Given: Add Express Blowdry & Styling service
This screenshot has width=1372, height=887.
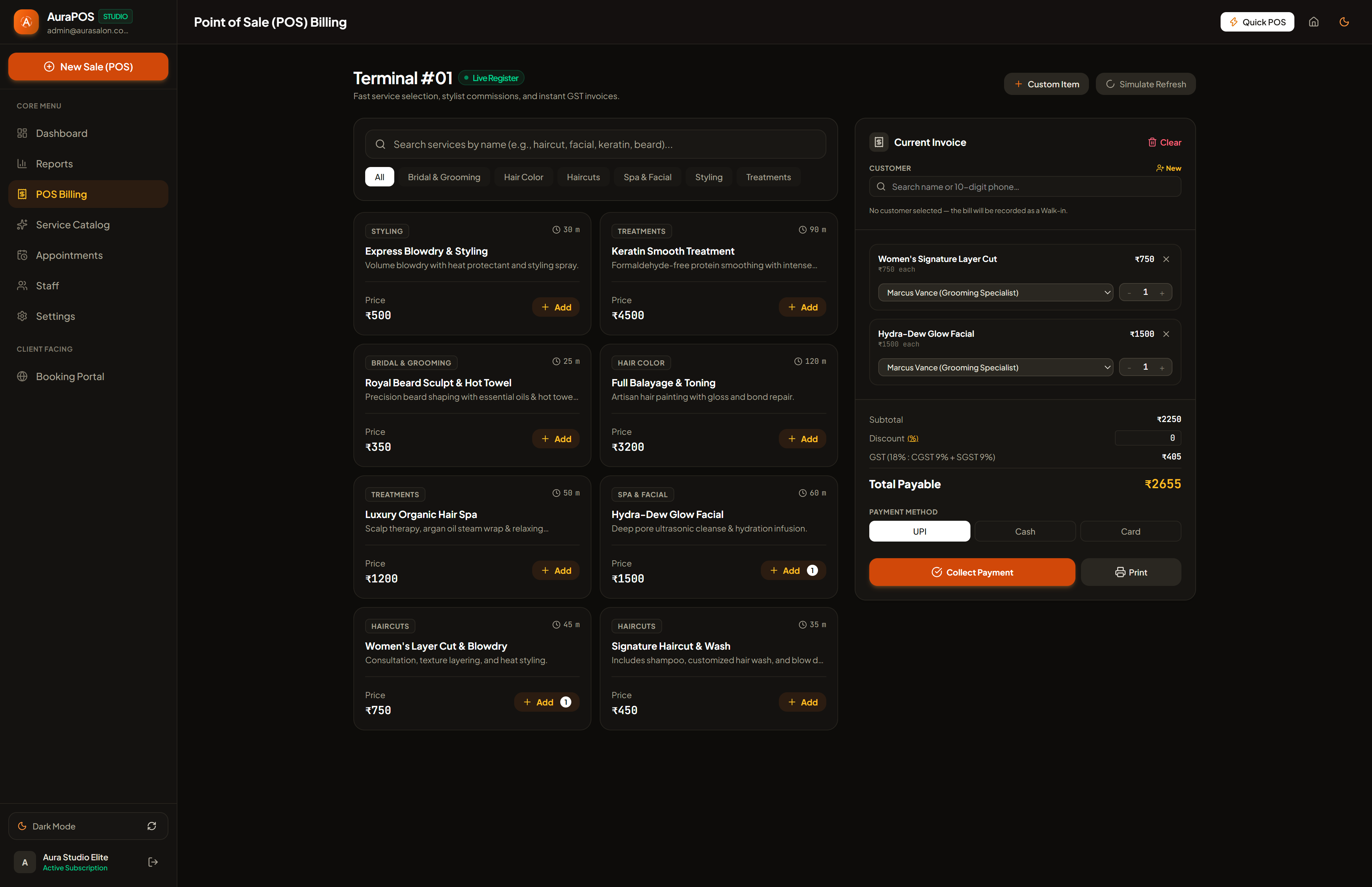Looking at the screenshot, I should click(x=556, y=307).
